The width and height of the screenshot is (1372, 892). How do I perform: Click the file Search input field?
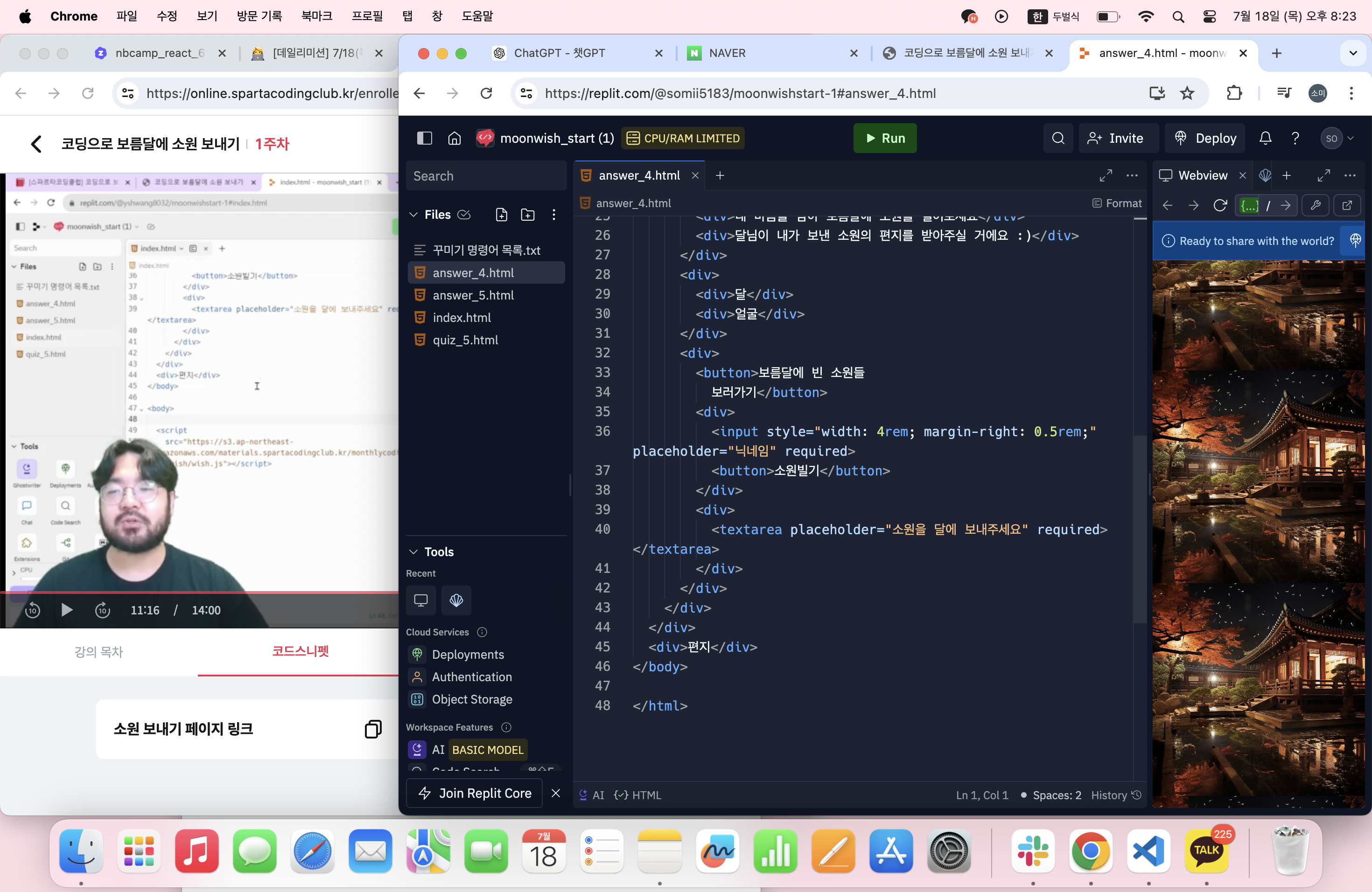pos(486,176)
